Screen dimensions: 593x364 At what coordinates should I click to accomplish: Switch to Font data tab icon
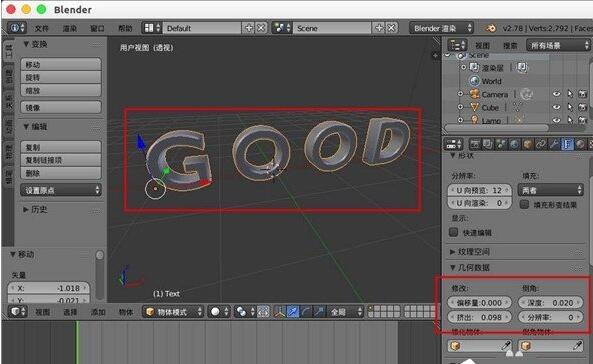(567, 144)
